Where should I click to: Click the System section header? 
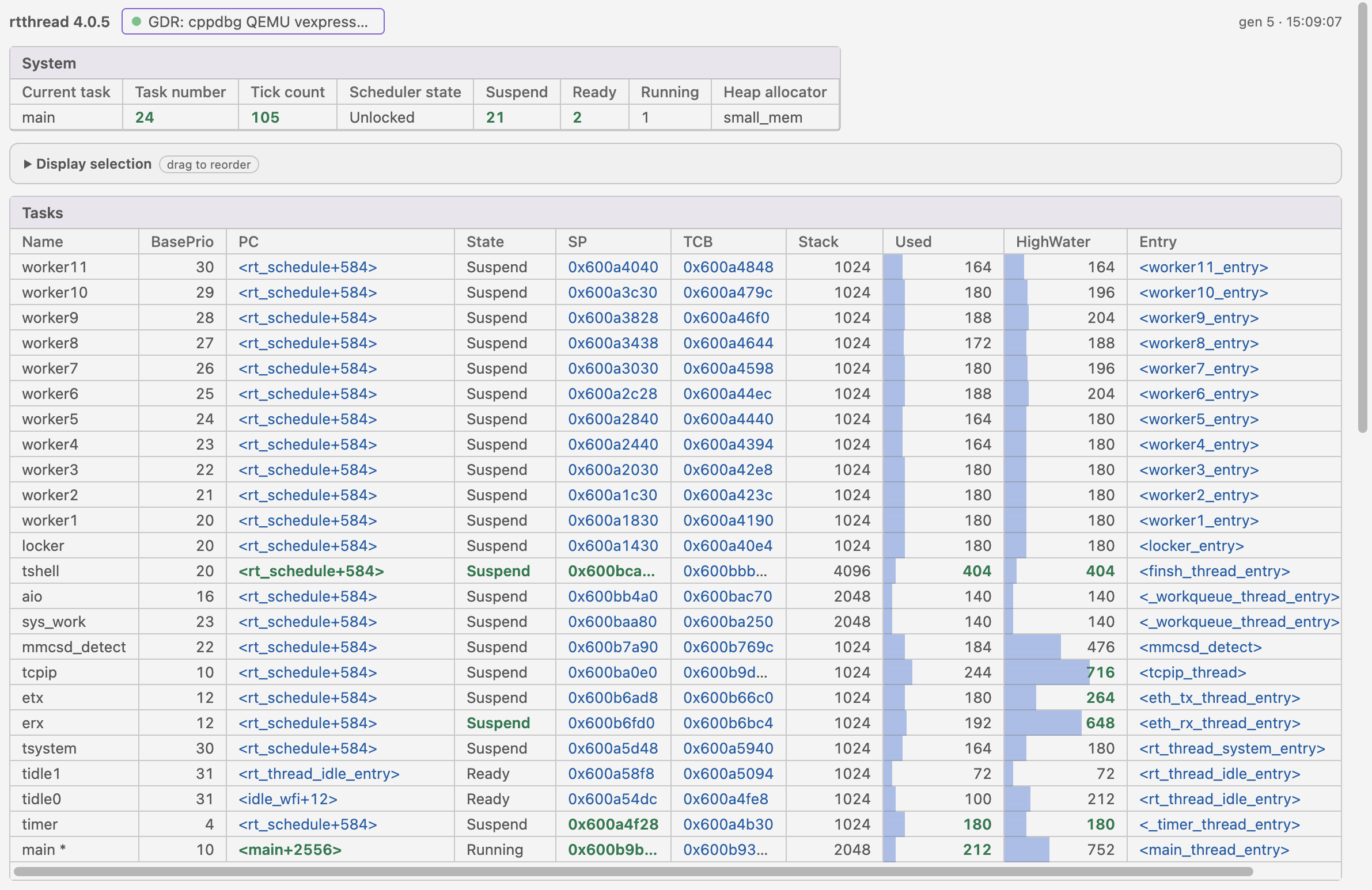[425, 63]
